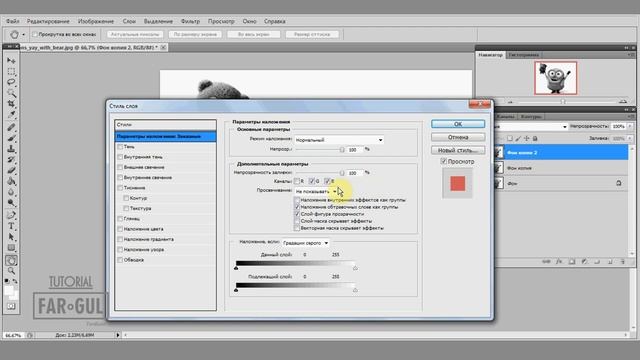Open the Фильтр menu
The image size is (640, 360).
pyautogui.click(x=190, y=21)
